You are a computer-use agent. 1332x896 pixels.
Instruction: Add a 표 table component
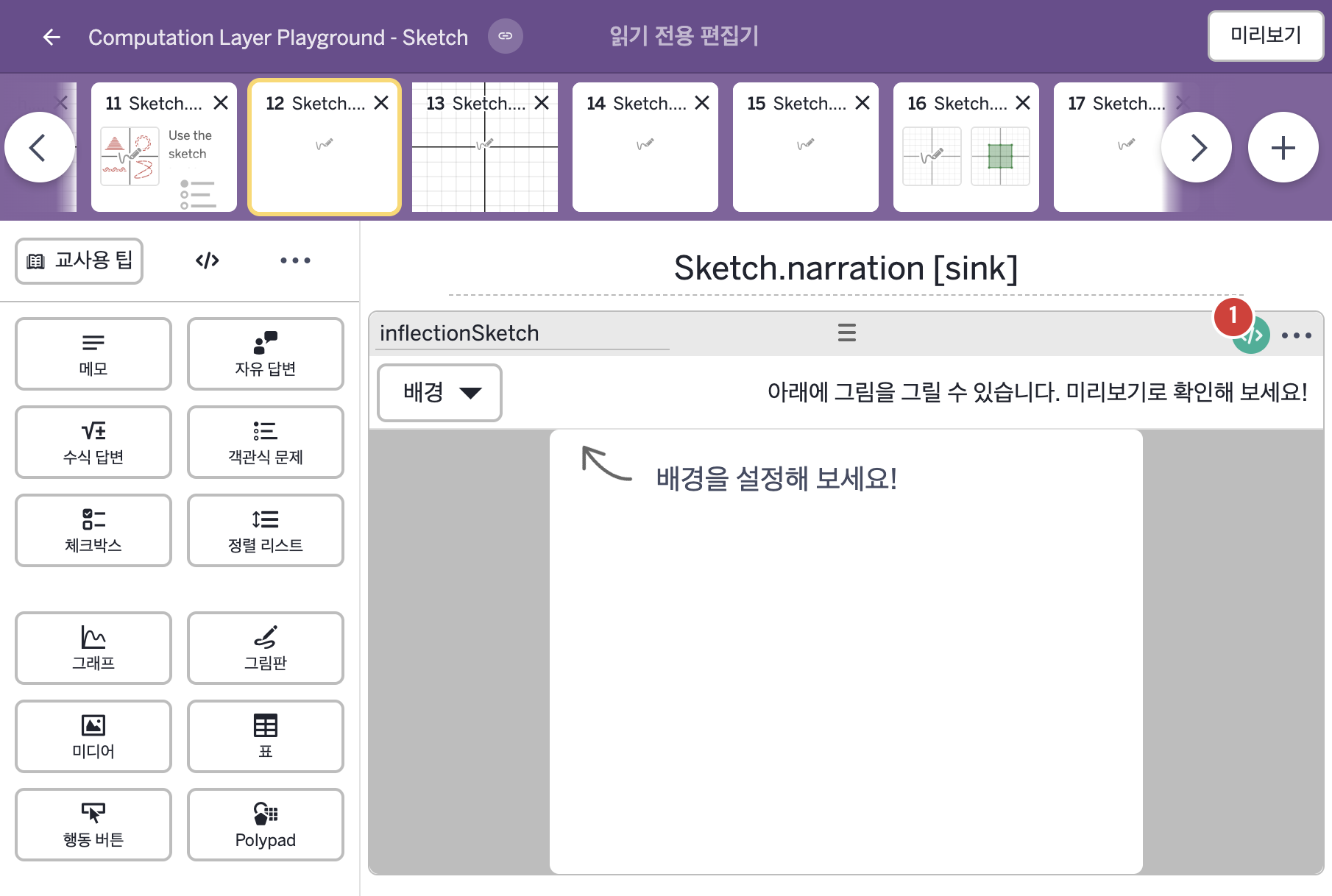266,736
